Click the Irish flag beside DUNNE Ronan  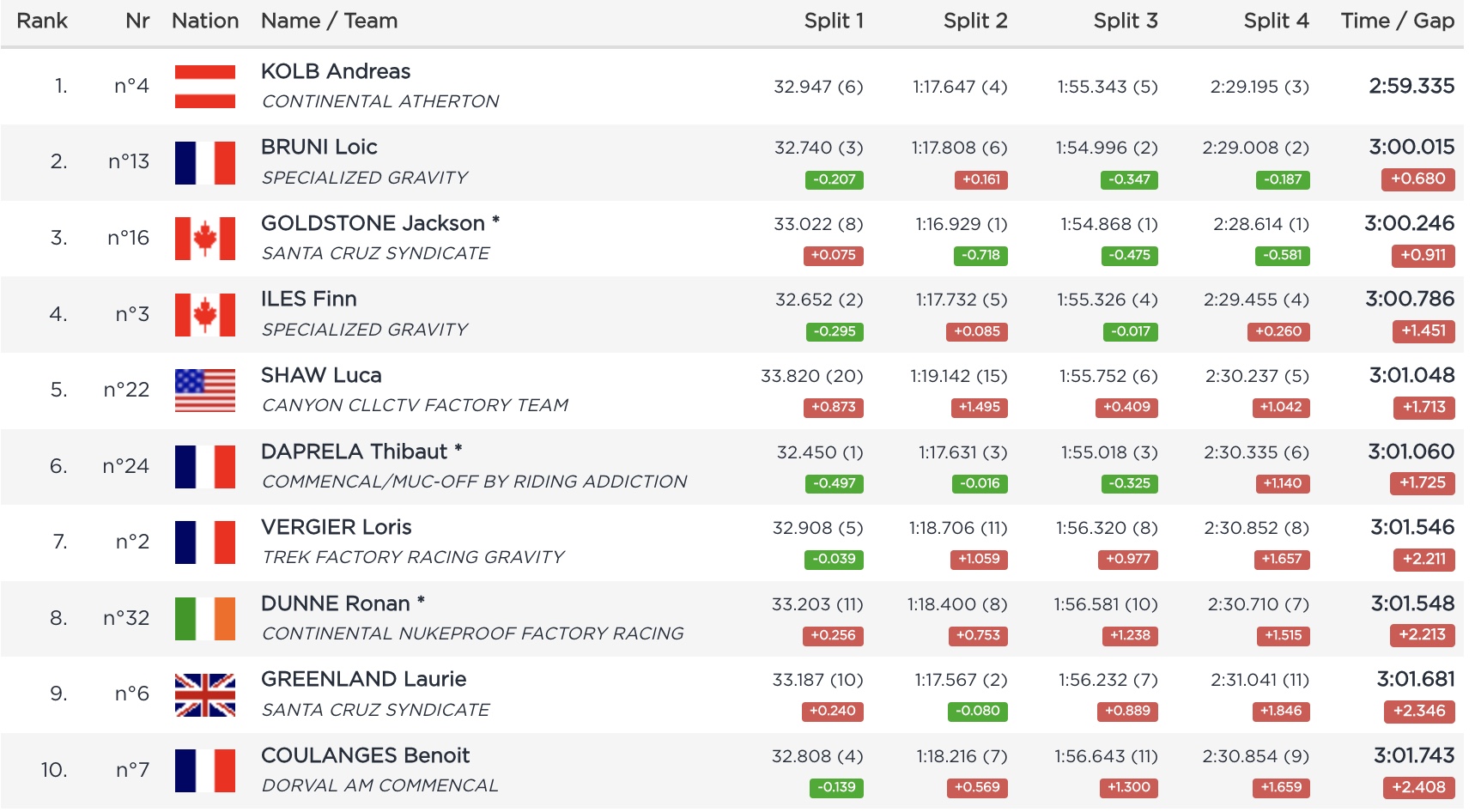pyautogui.click(x=204, y=619)
